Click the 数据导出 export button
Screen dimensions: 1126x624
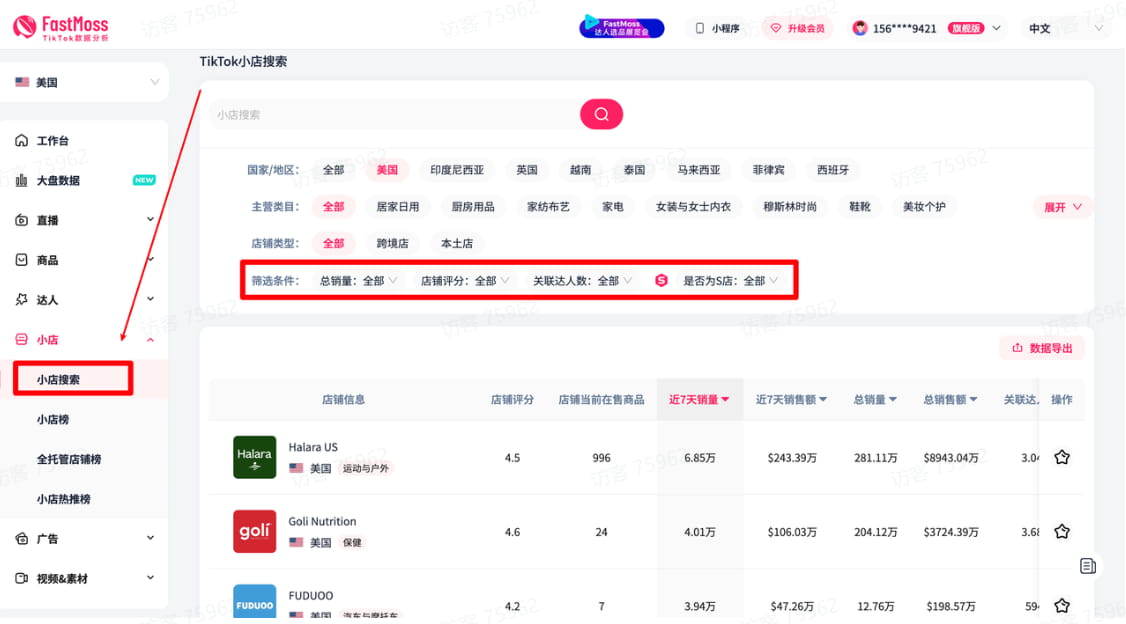coord(1042,348)
